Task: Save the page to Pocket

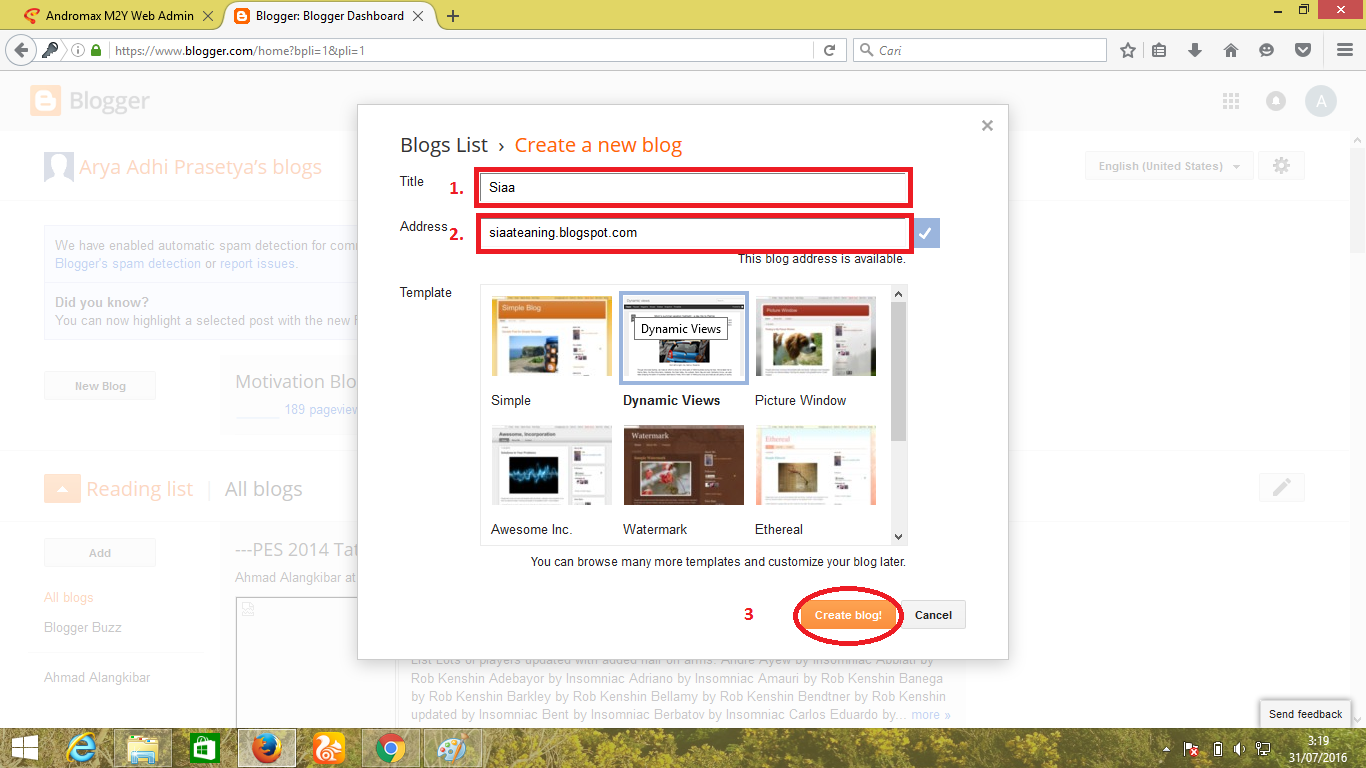Action: coord(1302,49)
